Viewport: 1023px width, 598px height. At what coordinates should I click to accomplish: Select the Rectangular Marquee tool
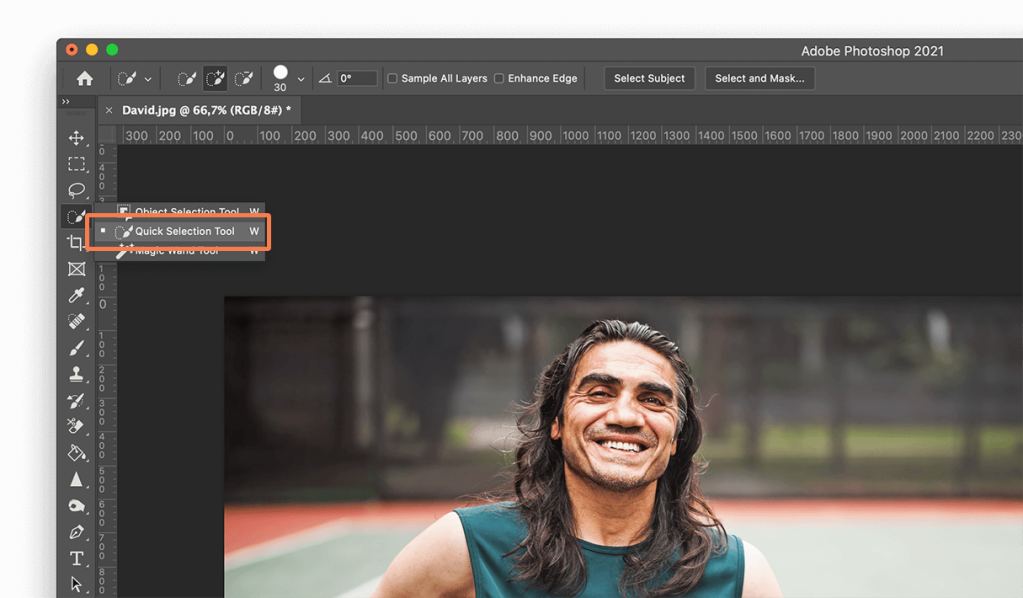[76, 164]
